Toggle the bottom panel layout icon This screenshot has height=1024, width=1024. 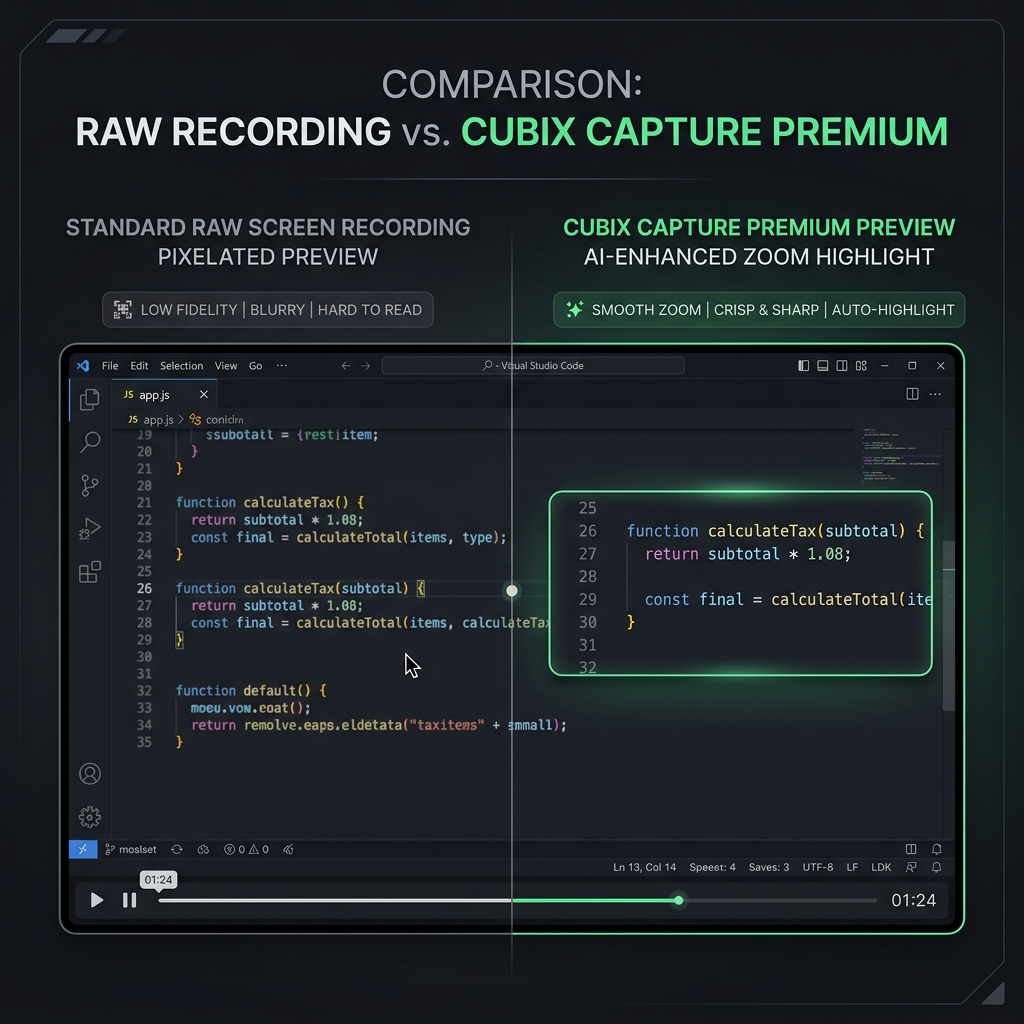pyautogui.click(x=823, y=366)
